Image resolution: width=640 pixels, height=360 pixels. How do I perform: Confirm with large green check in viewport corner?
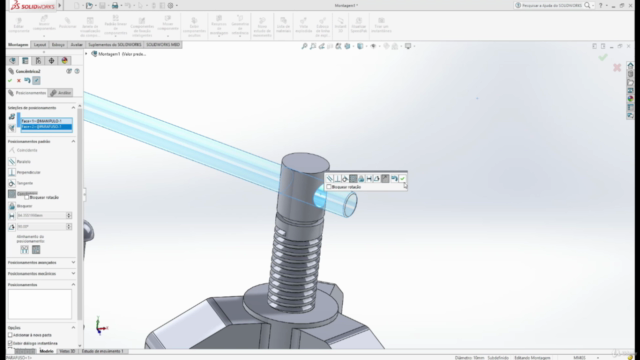tap(603, 58)
